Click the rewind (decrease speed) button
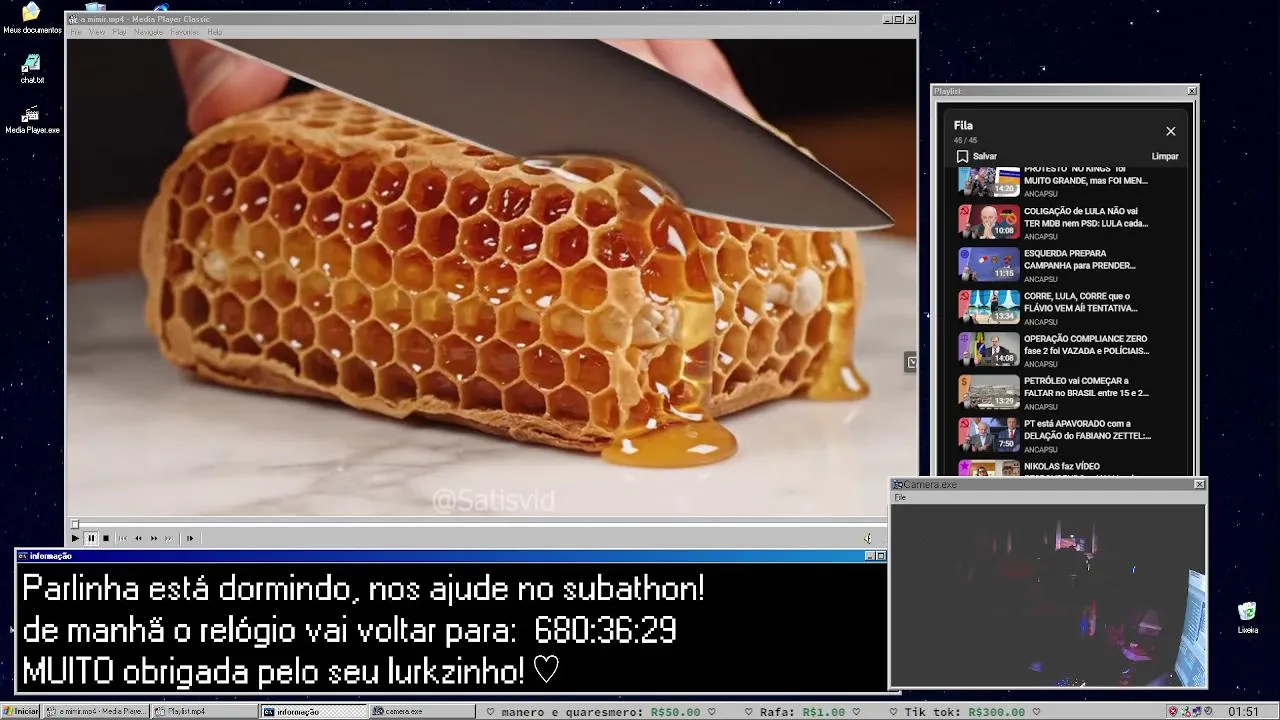 click(138, 538)
